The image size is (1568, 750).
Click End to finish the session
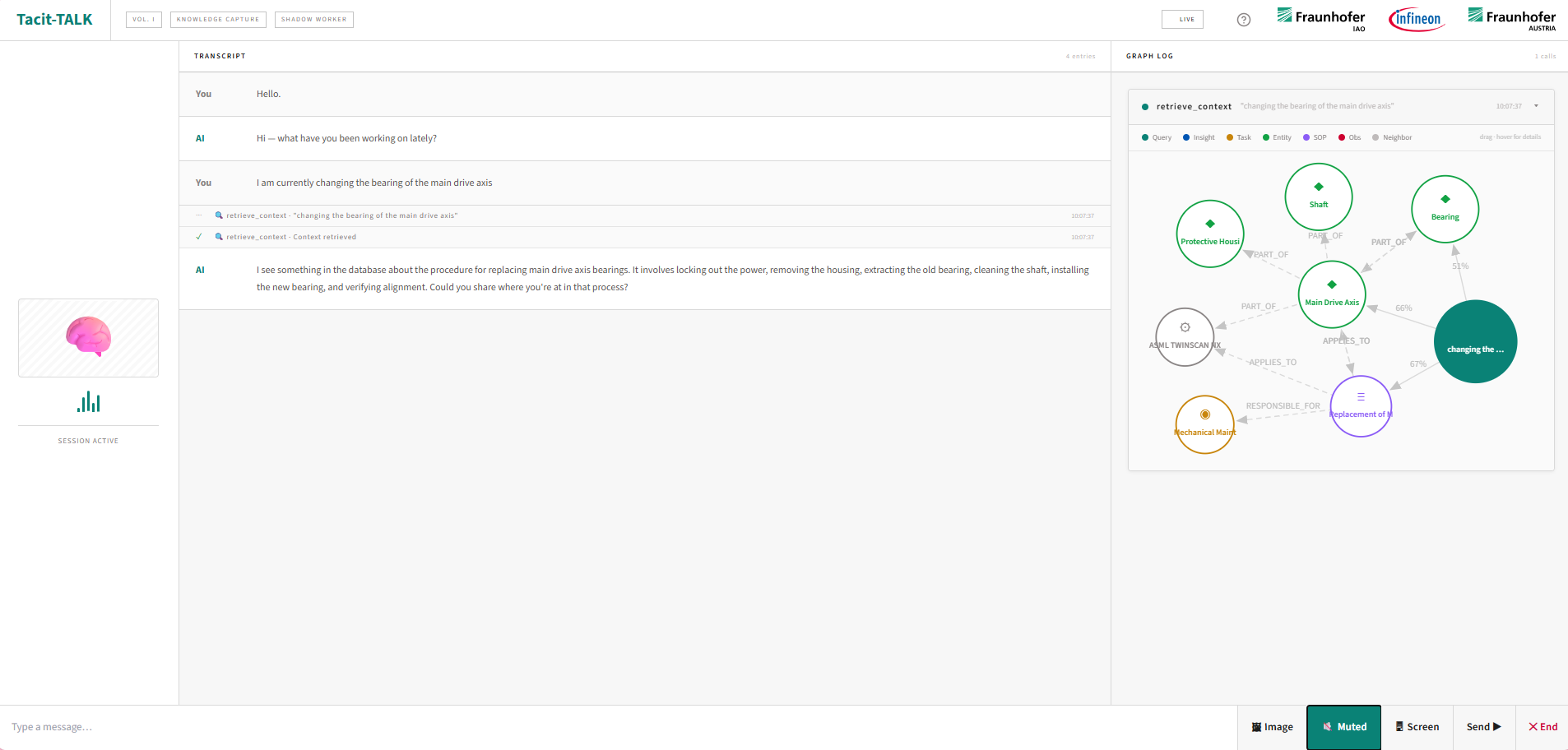coord(1542,727)
